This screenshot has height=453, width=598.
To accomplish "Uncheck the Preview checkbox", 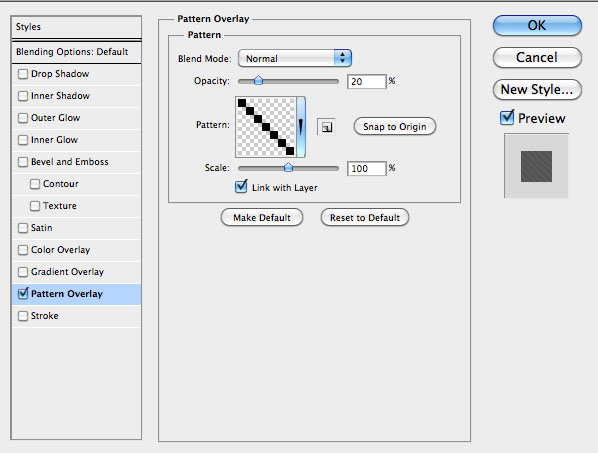I will (x=507, y=117).
